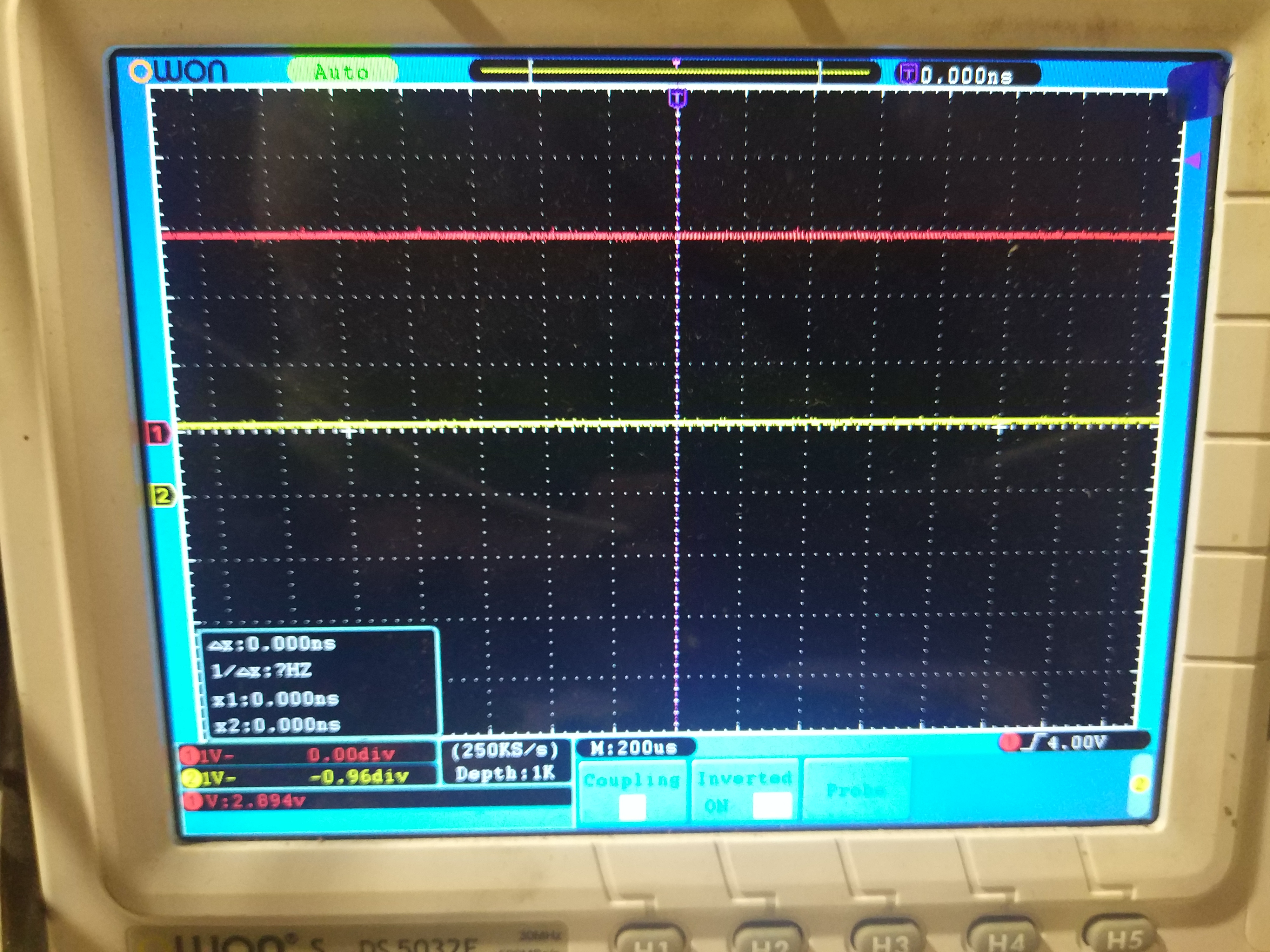Click the purple T trigger position marker
Image resolution: width=1270 pixels, height=952 pixels.
coord(678,98)
